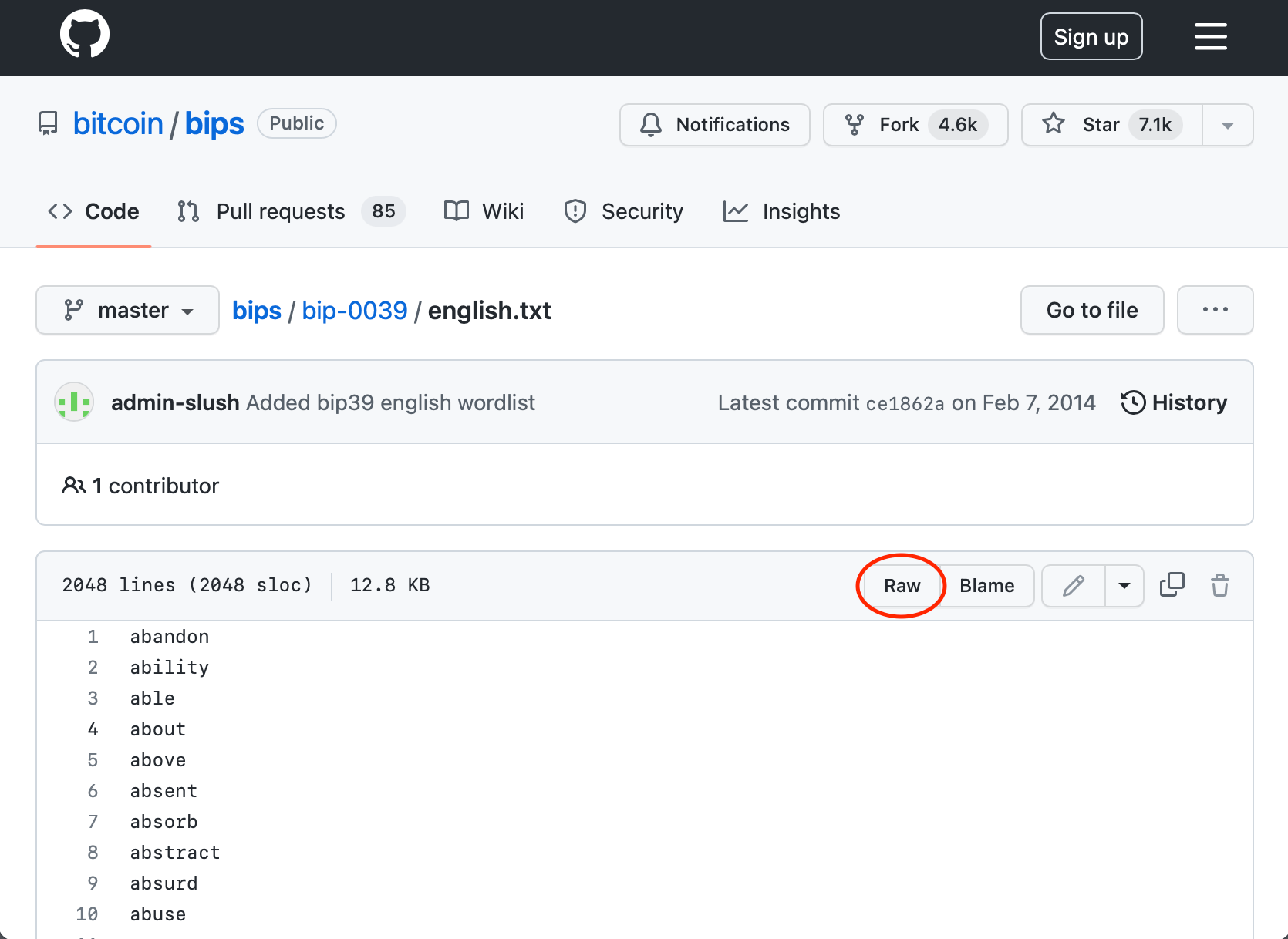
Task: Click the word absorb
Action: point(164,822)
